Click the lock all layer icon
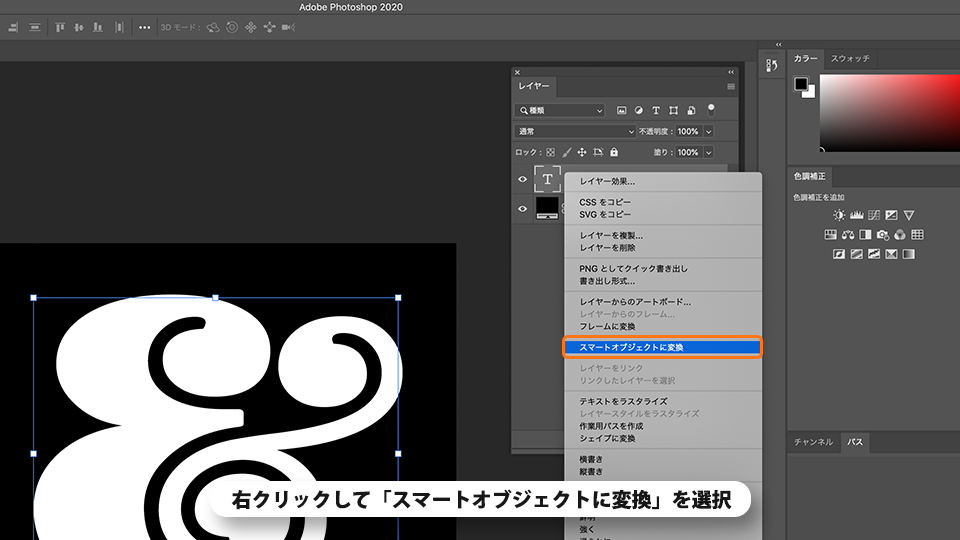 pos(614,152)
